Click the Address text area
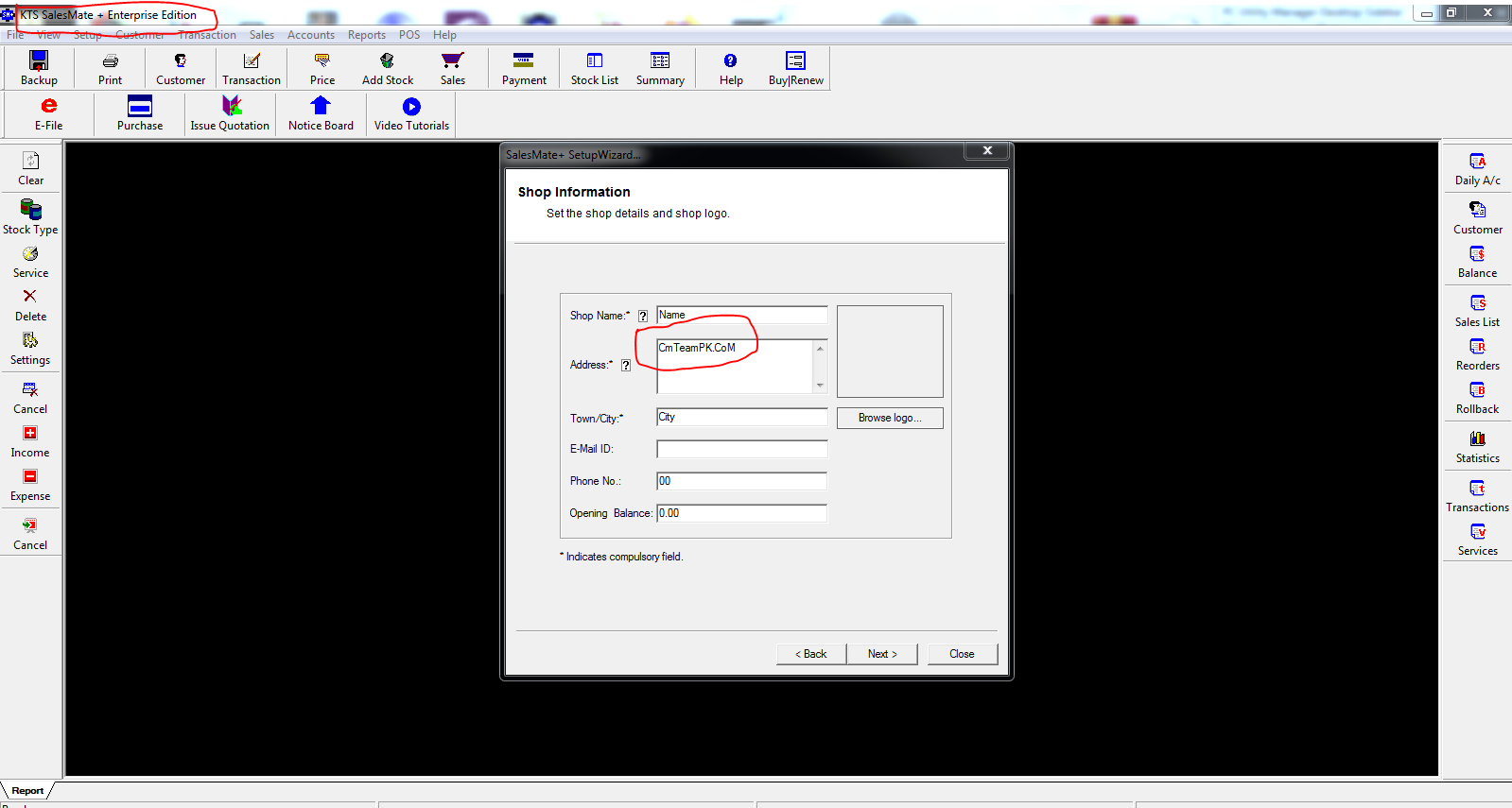The height and width of the screenshot is (808, 1512). (735, 367)
